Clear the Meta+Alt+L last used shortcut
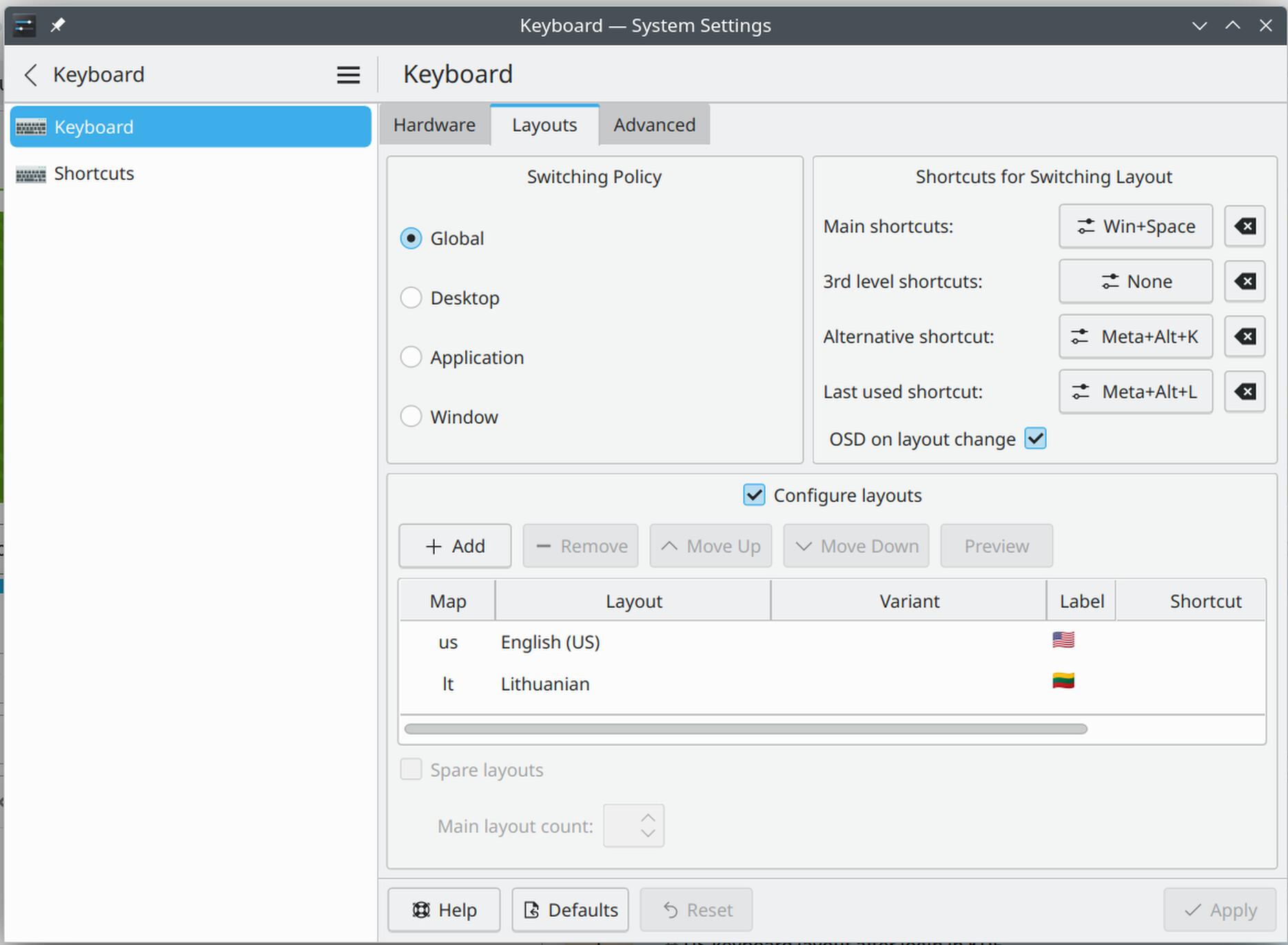1288x945 pixels. (x=1244, y=392)
